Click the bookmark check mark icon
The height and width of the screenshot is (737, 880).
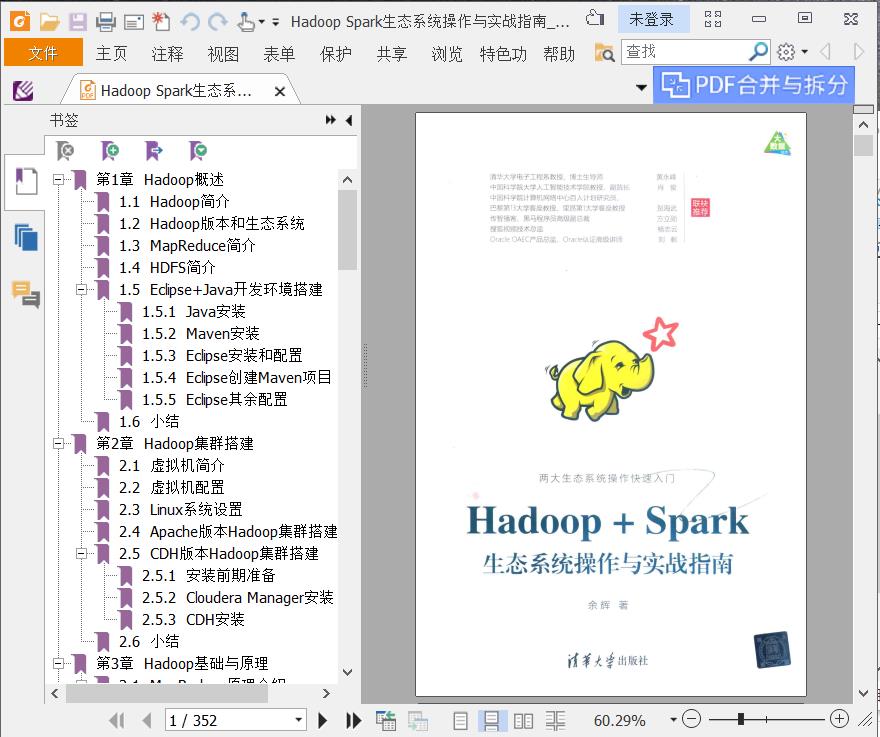click(x=198, y=150)
